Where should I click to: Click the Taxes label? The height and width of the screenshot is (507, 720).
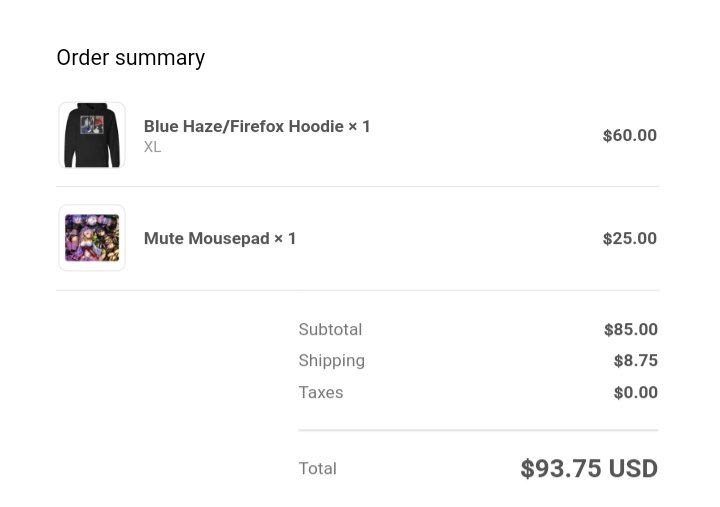[x=321, y=393]
